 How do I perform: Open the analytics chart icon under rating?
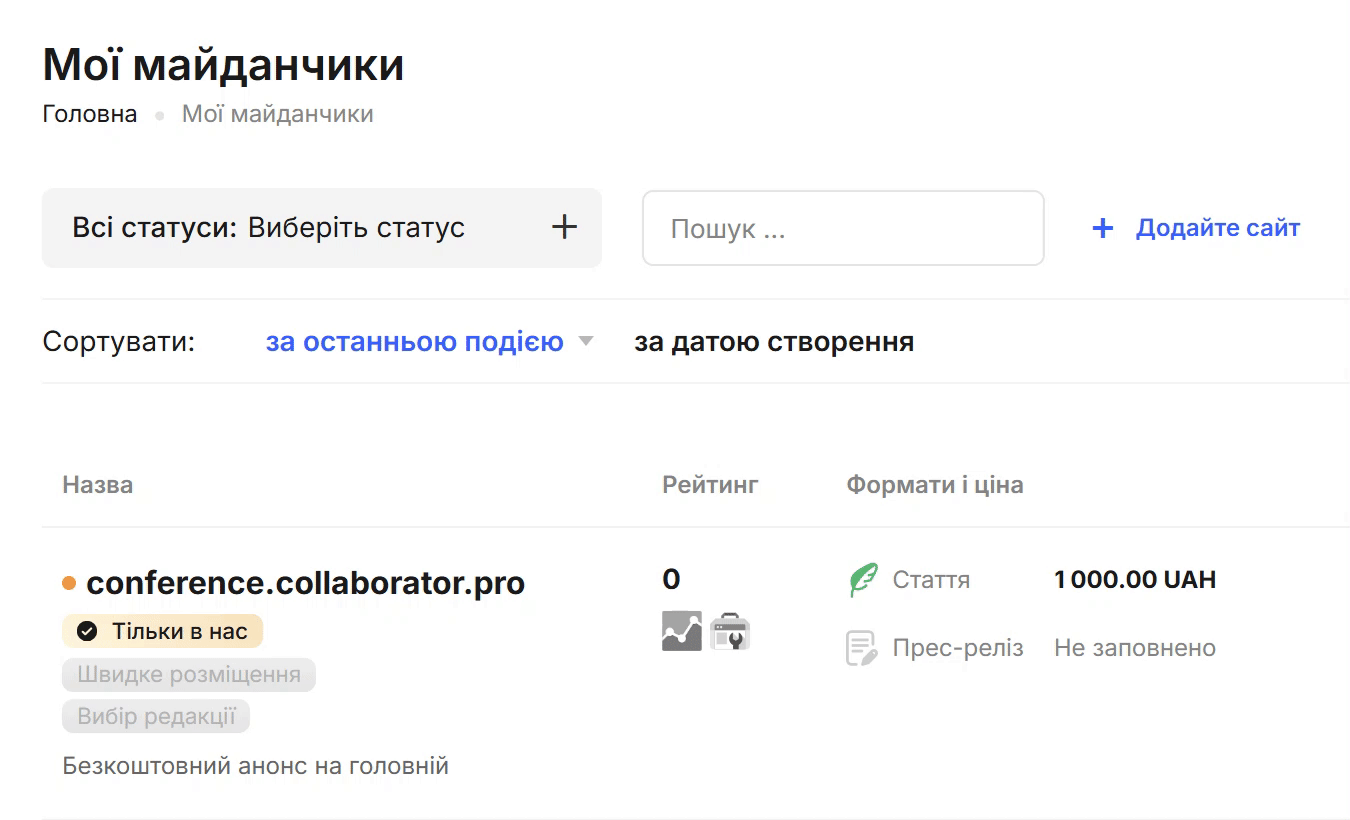682,631
